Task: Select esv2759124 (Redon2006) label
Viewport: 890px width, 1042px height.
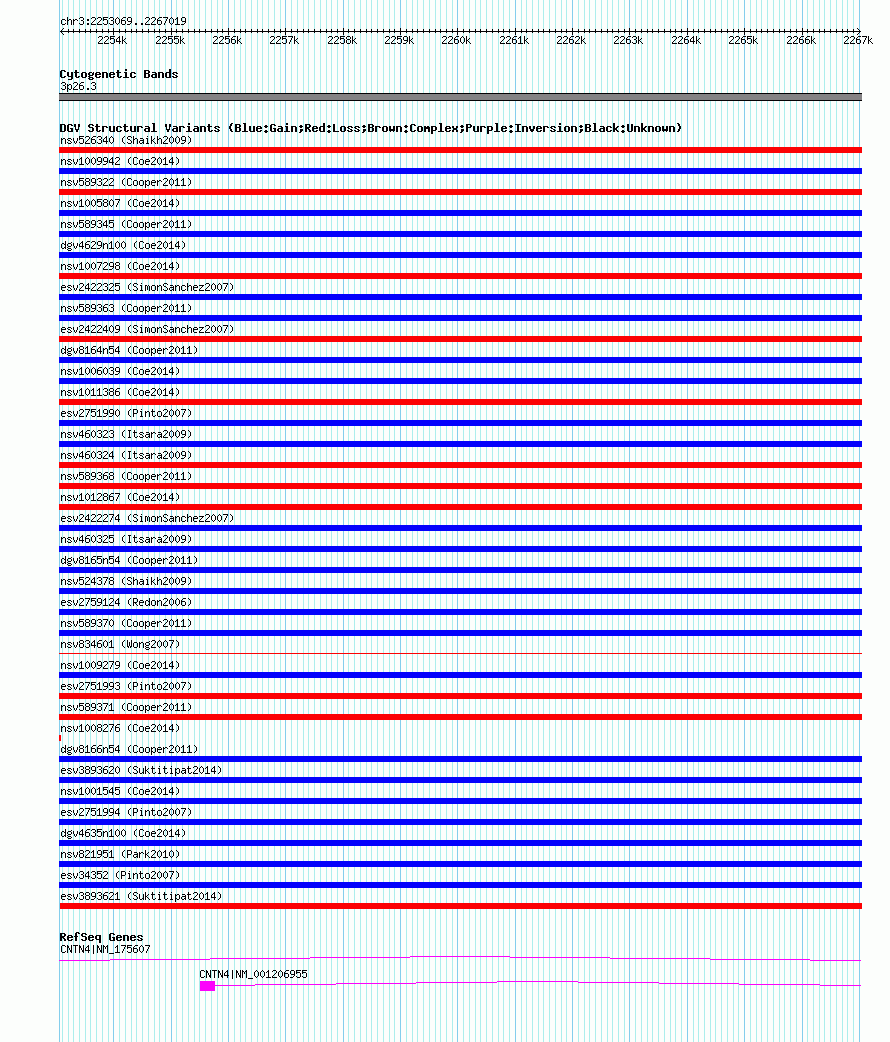Action: coord(126,602)
